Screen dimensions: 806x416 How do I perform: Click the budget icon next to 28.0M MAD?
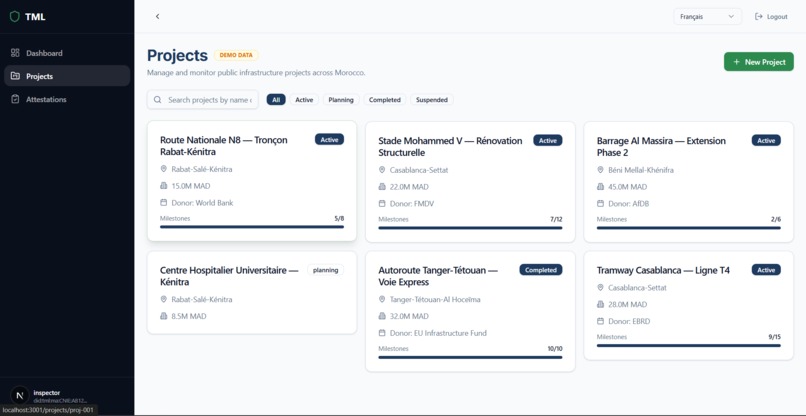pos(600,304)
